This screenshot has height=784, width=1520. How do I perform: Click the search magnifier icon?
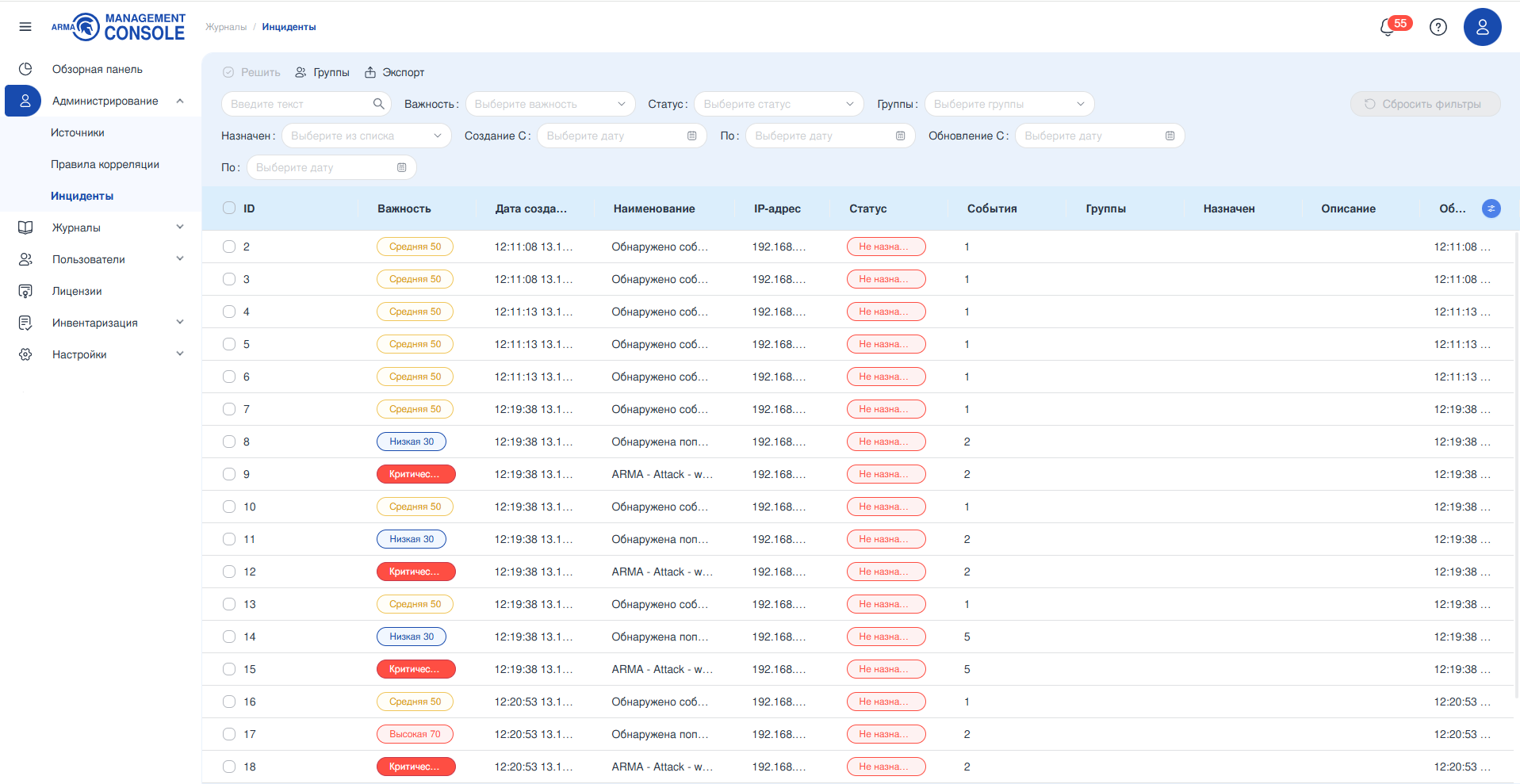point(379,104)
